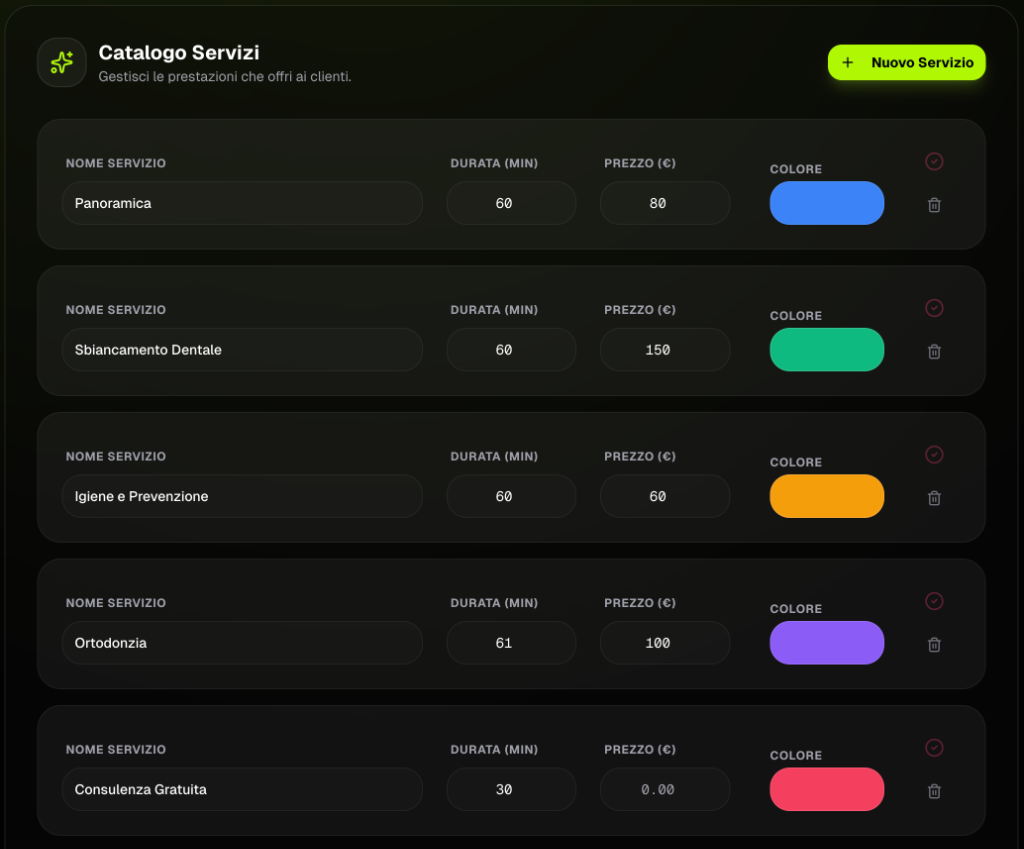Delete the Consulenza Gratuita service
The image size is (1024, 849).
(x=934, y=791)
